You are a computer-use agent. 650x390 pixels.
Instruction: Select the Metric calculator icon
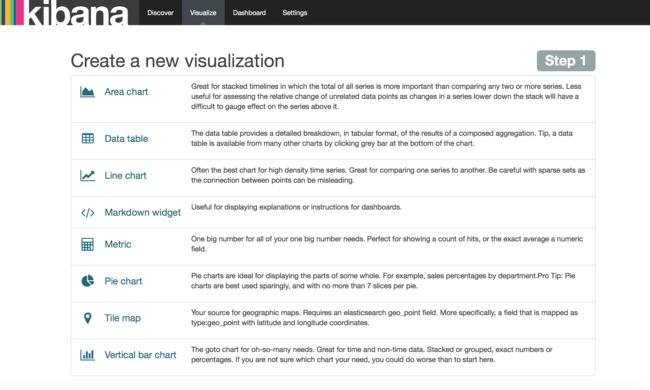[87, 244]
